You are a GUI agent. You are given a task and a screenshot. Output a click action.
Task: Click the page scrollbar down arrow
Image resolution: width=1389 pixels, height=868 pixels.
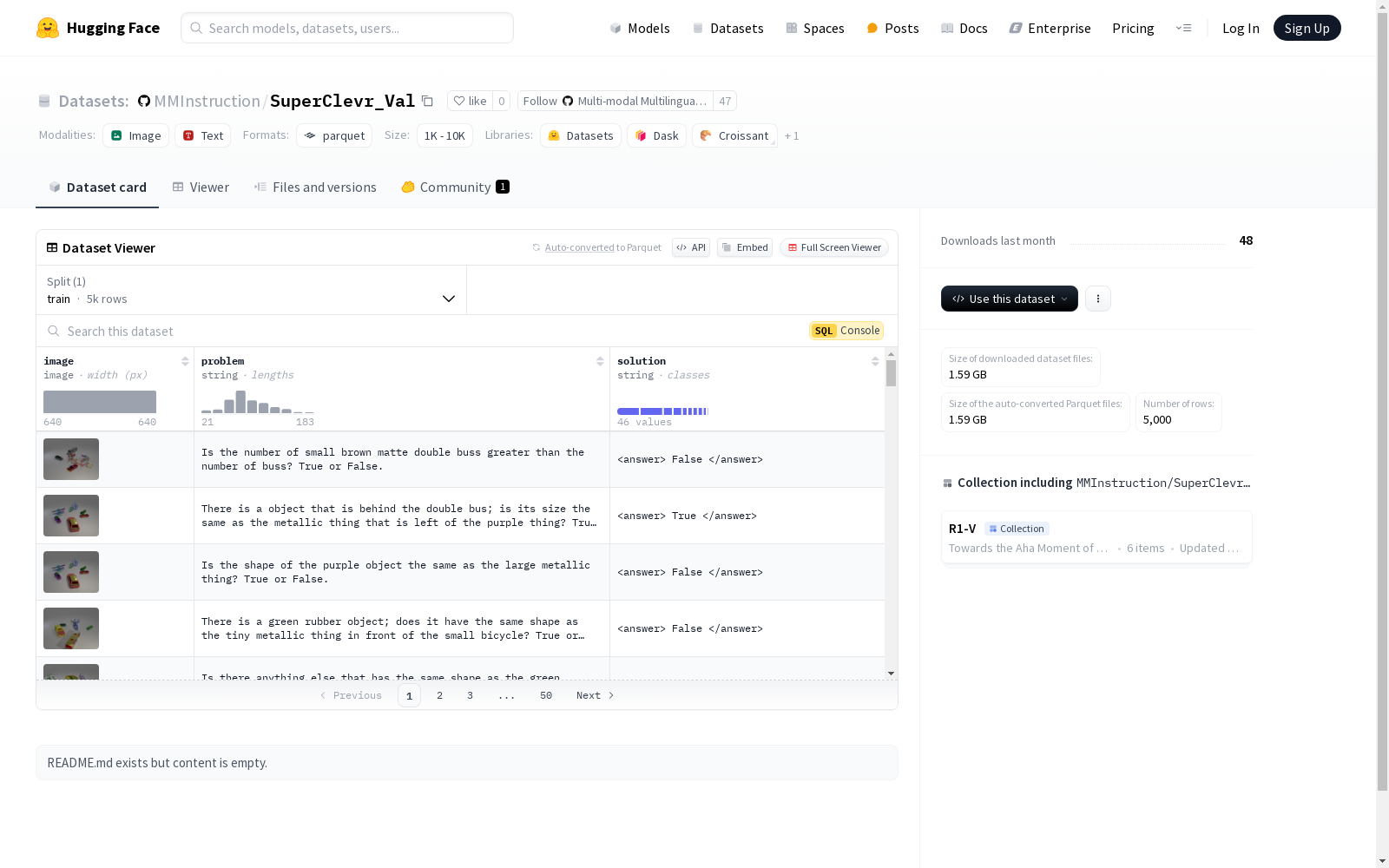pos(1382,860)
